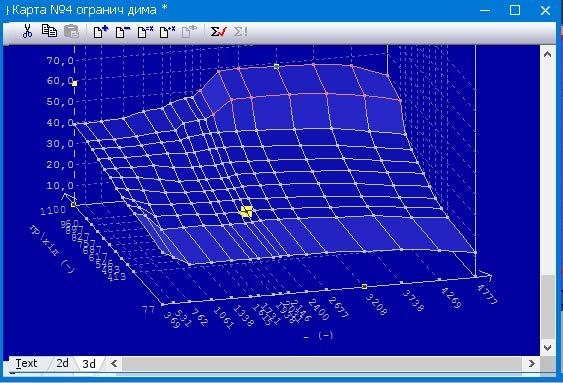Image resolution: width=563 pixels, height=383 pixels.
Task: Click the yellow selected cell marker on surface
Action: (x=246, y=211)
